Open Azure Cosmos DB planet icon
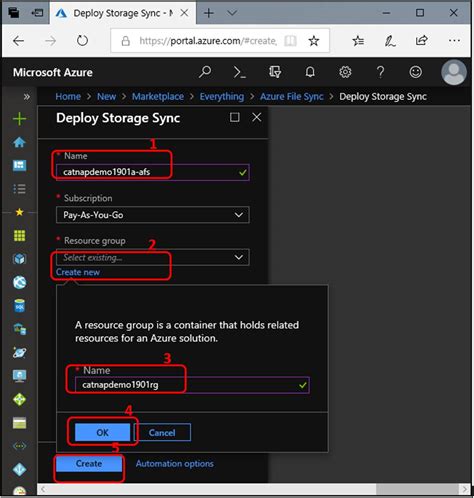474x498 pixels. click(20, 352)
